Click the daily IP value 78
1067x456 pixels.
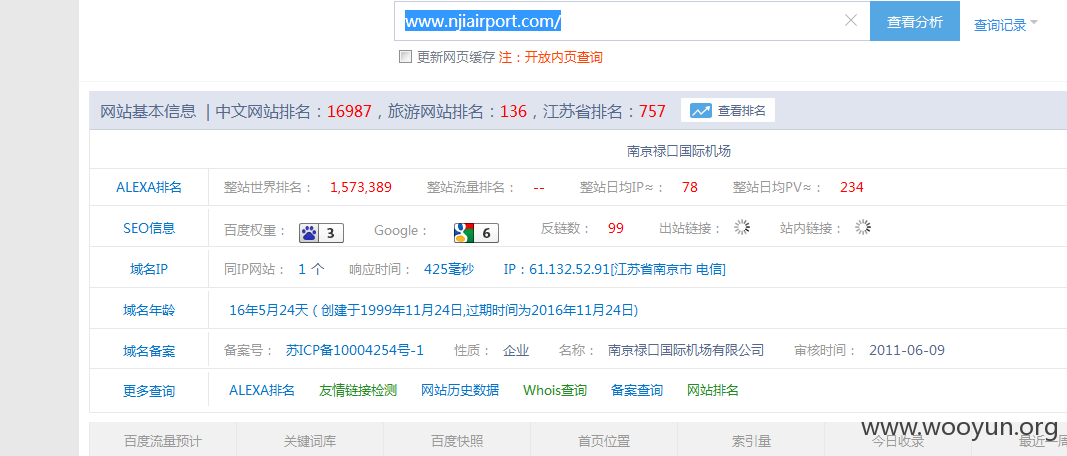(x=690, y=187)
